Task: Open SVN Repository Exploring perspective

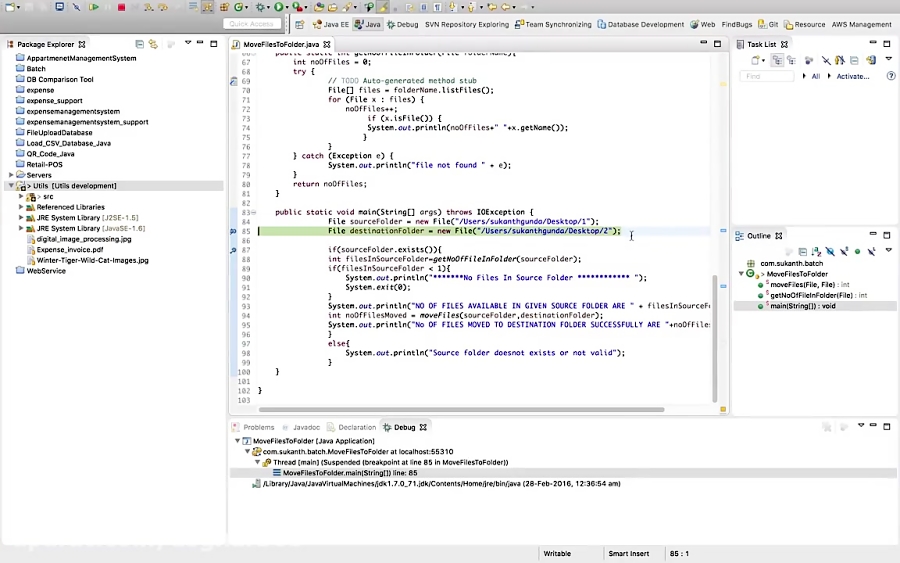Action: (467, 24)
